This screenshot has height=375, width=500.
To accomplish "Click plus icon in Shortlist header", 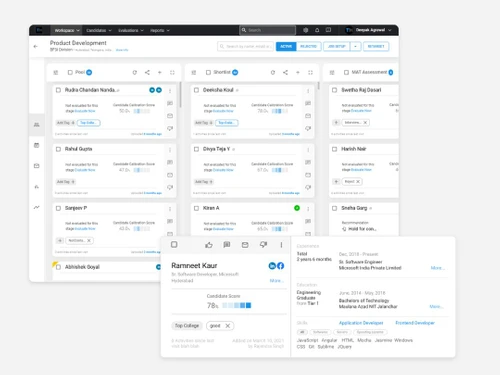I will [x=298, y=72].
